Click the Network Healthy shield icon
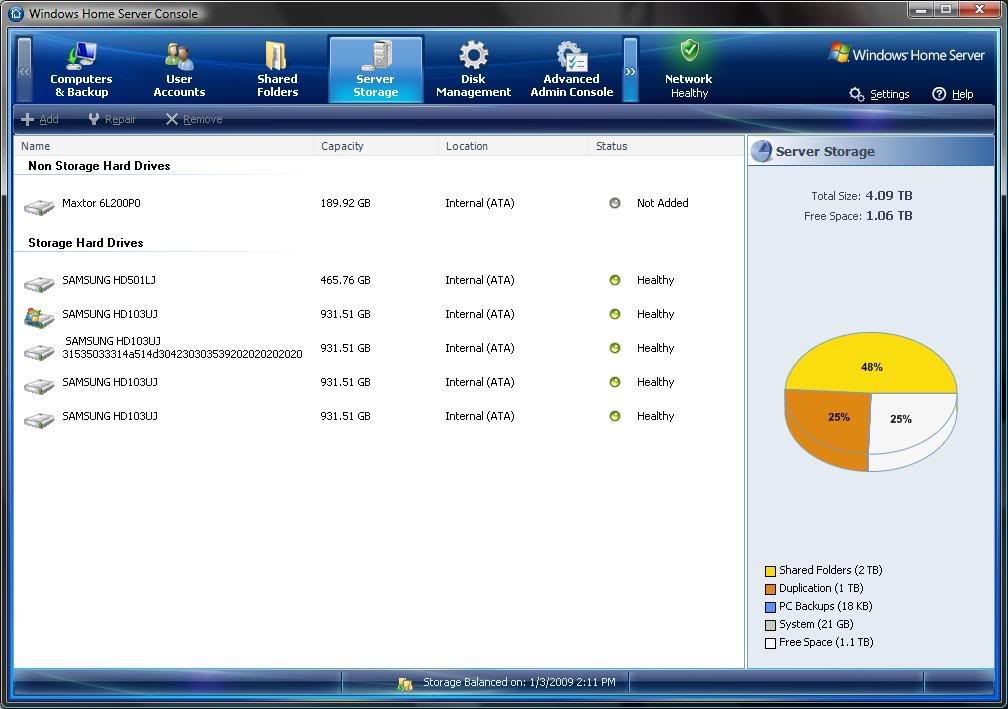 pyautogui.click(x=689, y=51)
